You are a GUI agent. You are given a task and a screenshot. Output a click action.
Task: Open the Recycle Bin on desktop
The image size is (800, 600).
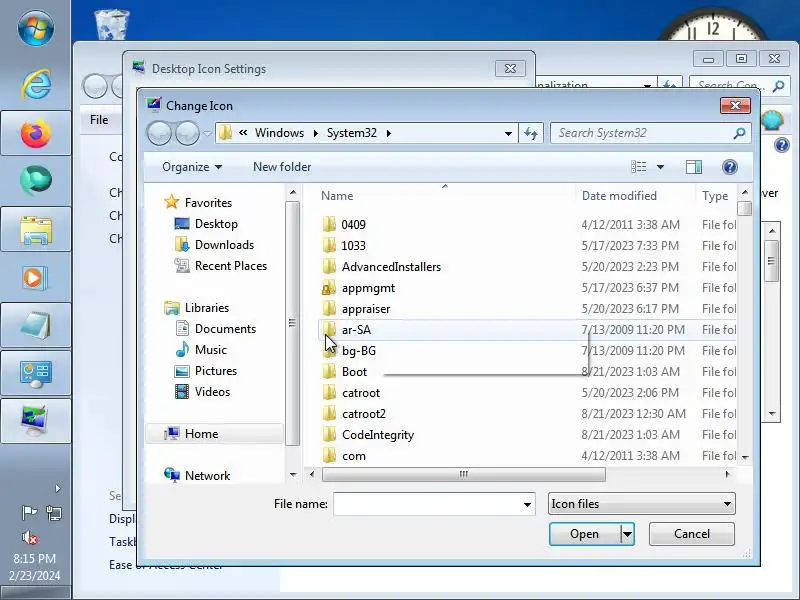(x=112, y=24)
